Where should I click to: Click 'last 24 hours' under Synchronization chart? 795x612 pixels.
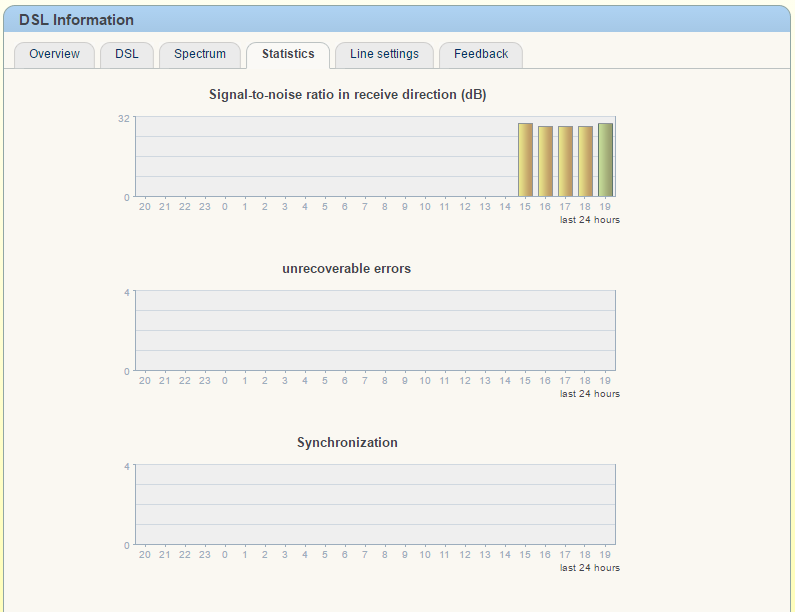pyautogui.click(x=589, y=568)
